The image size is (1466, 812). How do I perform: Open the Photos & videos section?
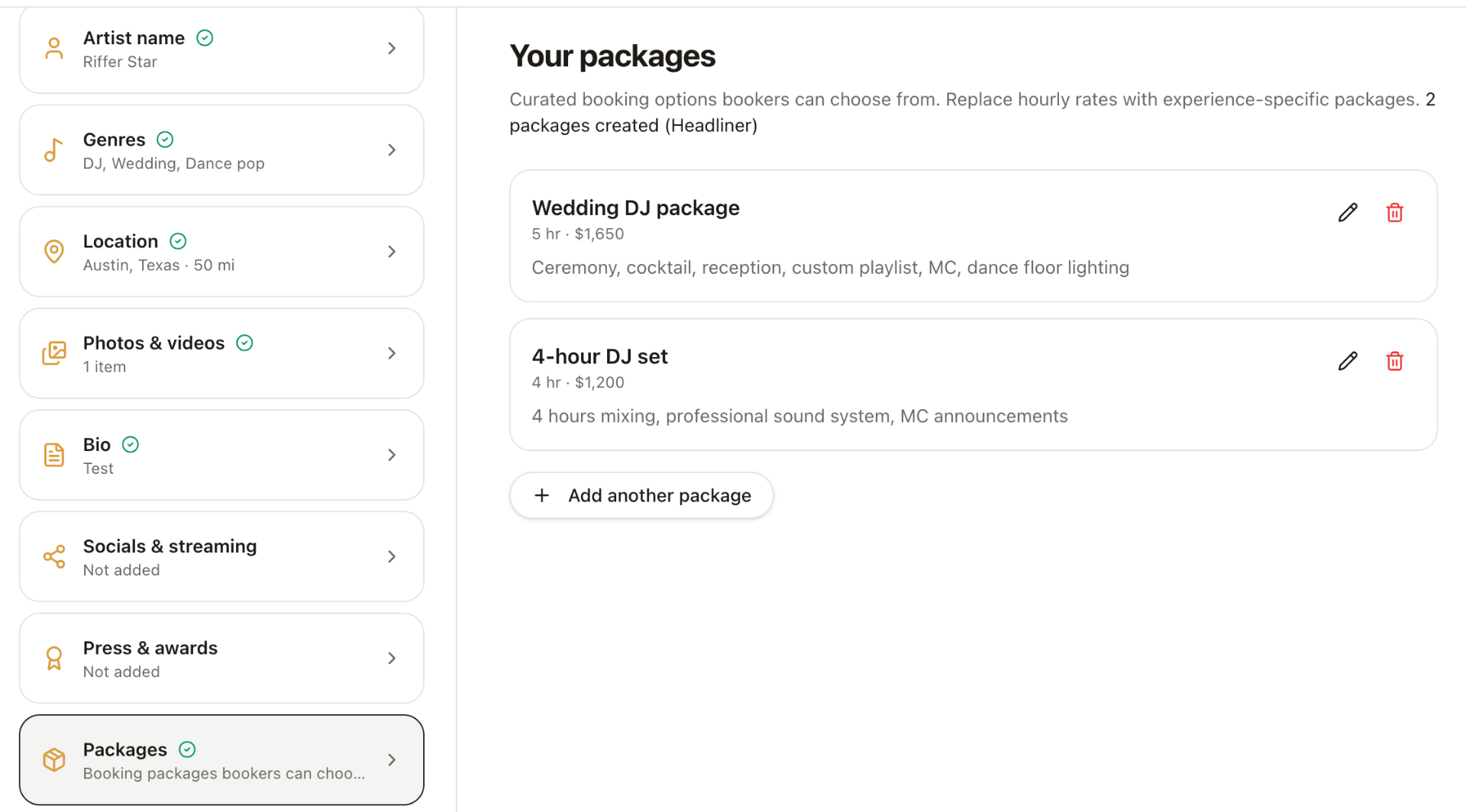(221, 353)
